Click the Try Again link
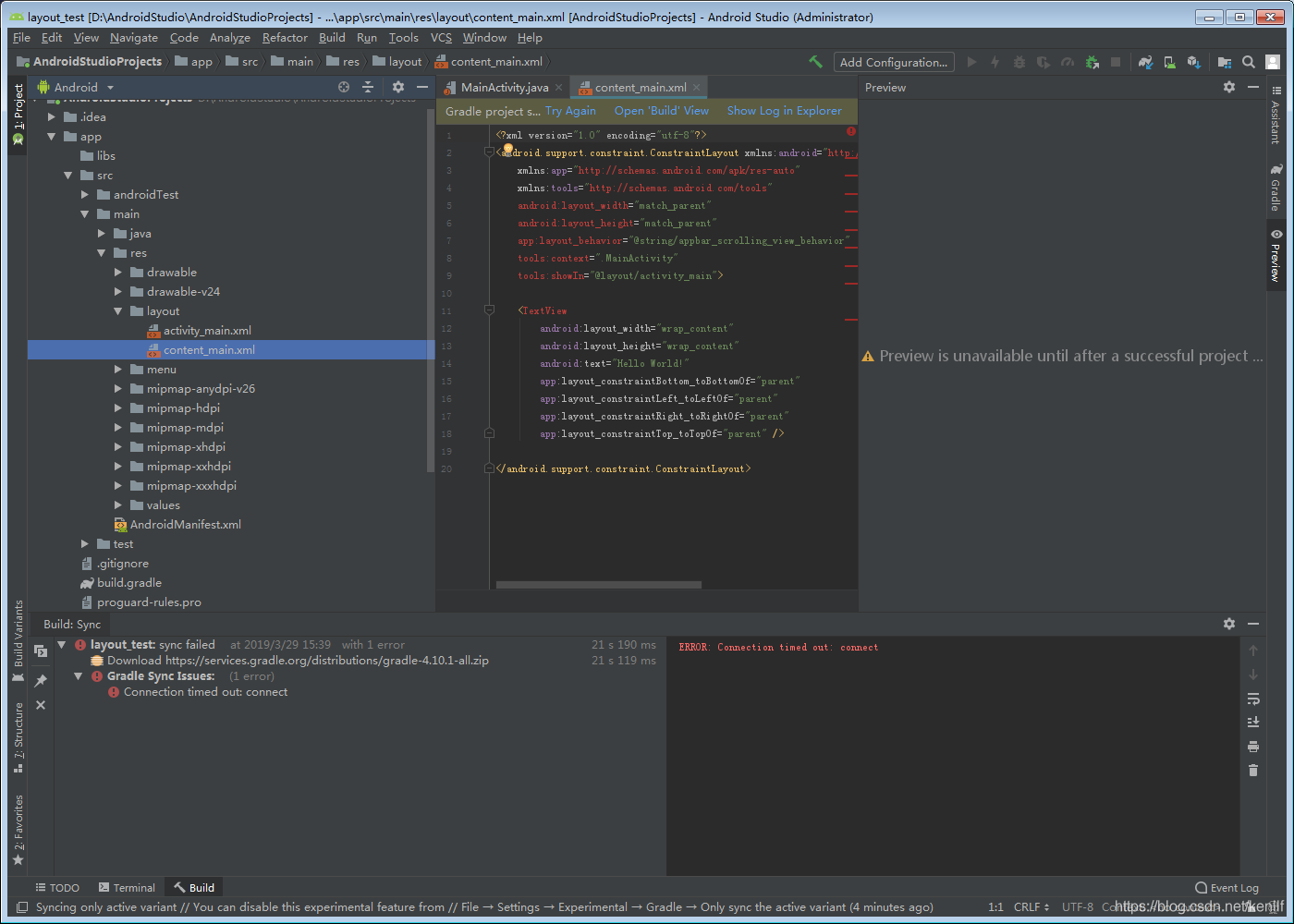This screenshot has height=924, width=1294. [x=570, y=111]
